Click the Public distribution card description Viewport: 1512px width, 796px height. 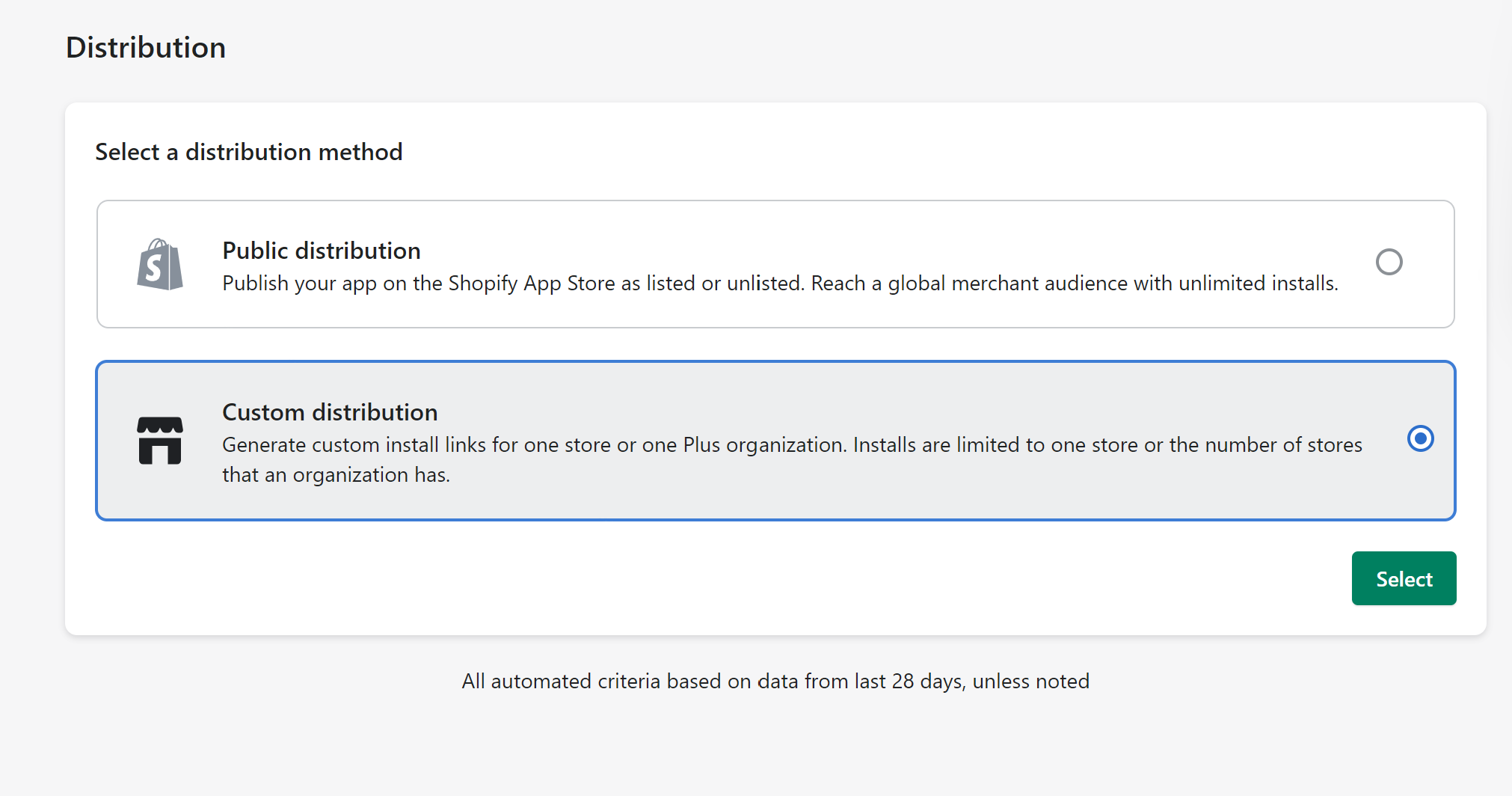pyautogui.click(x=779, y=283)
